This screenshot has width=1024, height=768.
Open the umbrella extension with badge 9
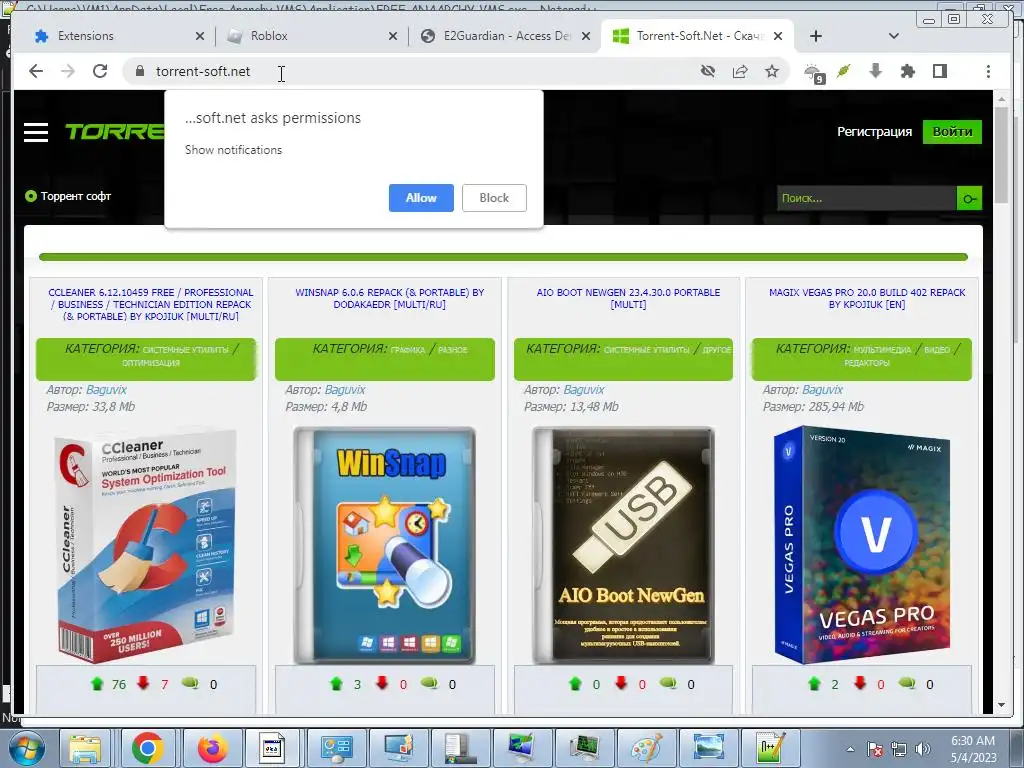814,73
